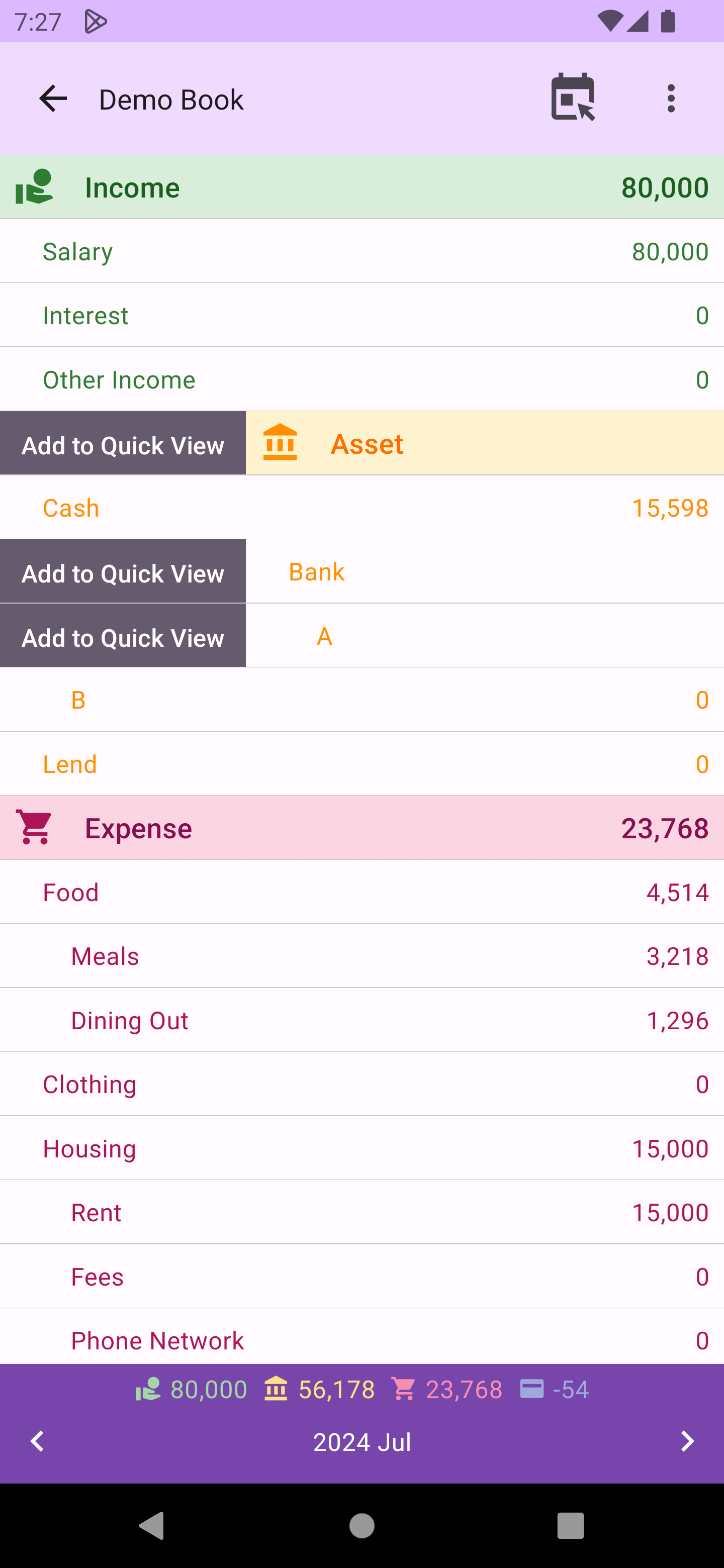Collapse the Expense section header
This screenshot has height=1568, width=724.
(361, 828)
